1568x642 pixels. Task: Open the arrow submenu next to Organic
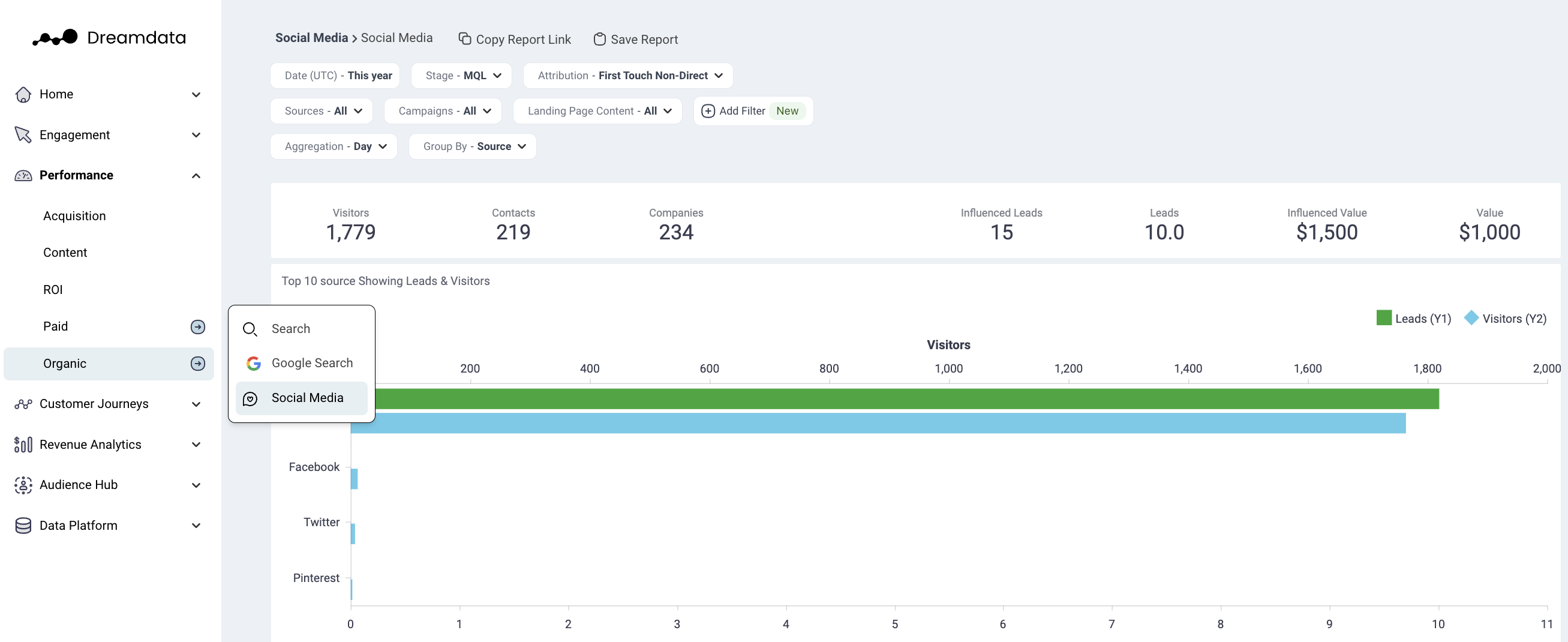[198, 364]
